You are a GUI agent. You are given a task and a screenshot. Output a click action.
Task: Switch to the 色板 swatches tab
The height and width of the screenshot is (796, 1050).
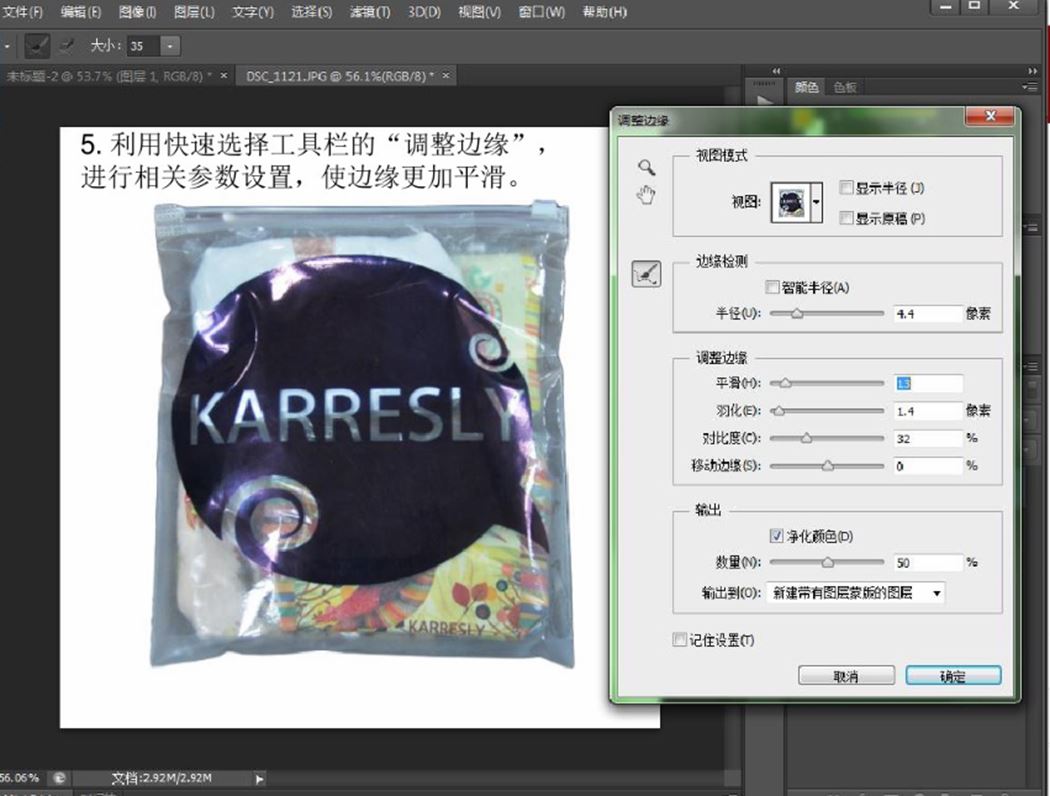tap(845, 87)
